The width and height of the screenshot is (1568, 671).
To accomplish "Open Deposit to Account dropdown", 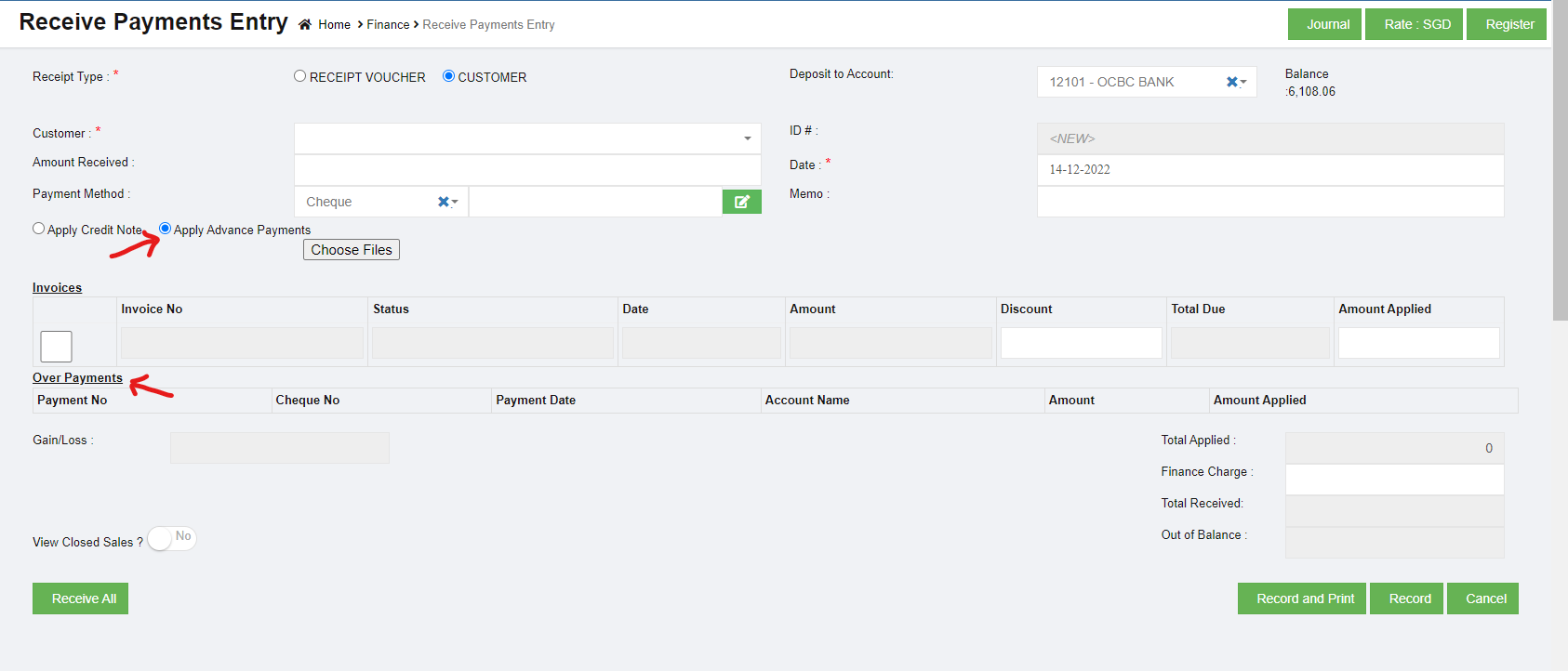I will 1243,82.
